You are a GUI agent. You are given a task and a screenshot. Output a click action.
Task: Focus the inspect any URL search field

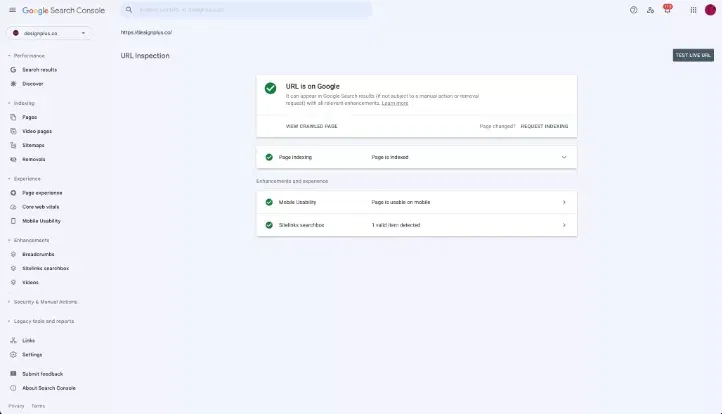point(246,10)
